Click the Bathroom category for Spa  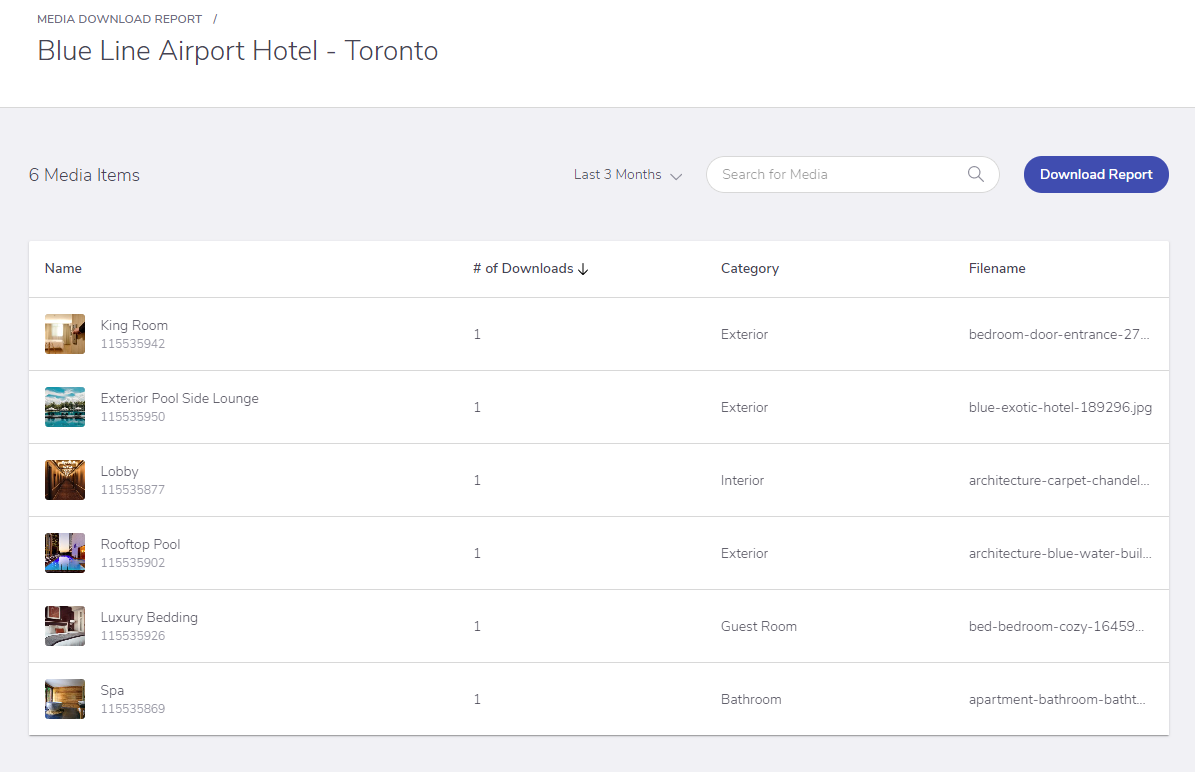pos(751,700)
